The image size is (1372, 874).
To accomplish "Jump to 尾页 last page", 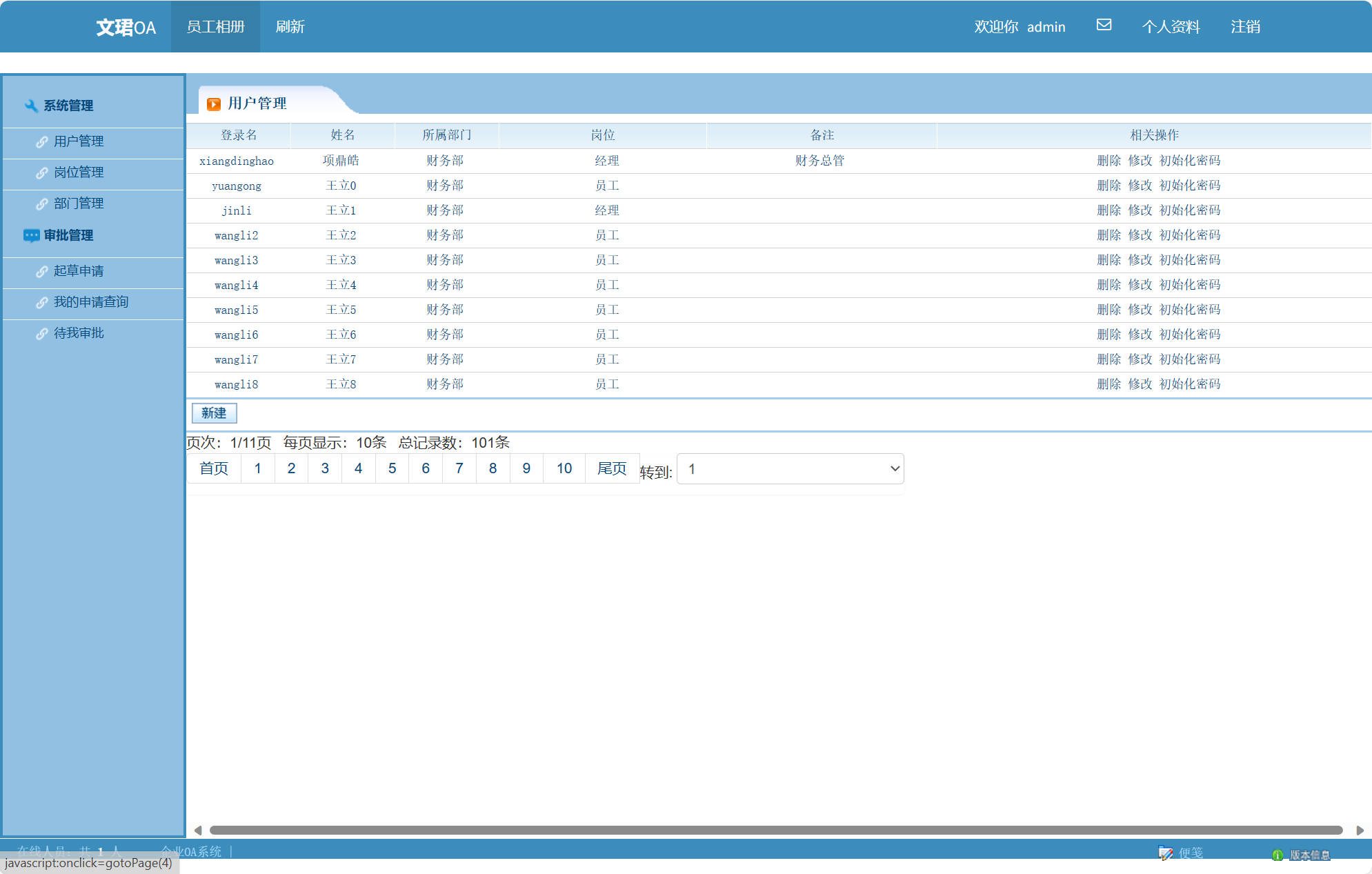I will click(611, 468).
